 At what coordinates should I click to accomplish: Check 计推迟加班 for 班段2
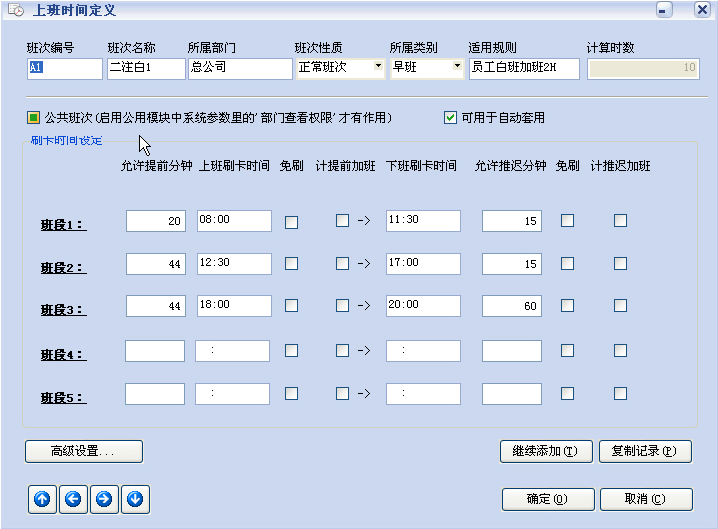click(620, 263)
